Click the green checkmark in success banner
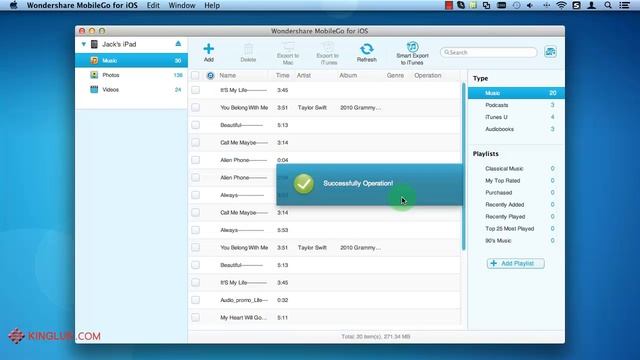This screenshot has height=360, width=640. pos(304,184)
